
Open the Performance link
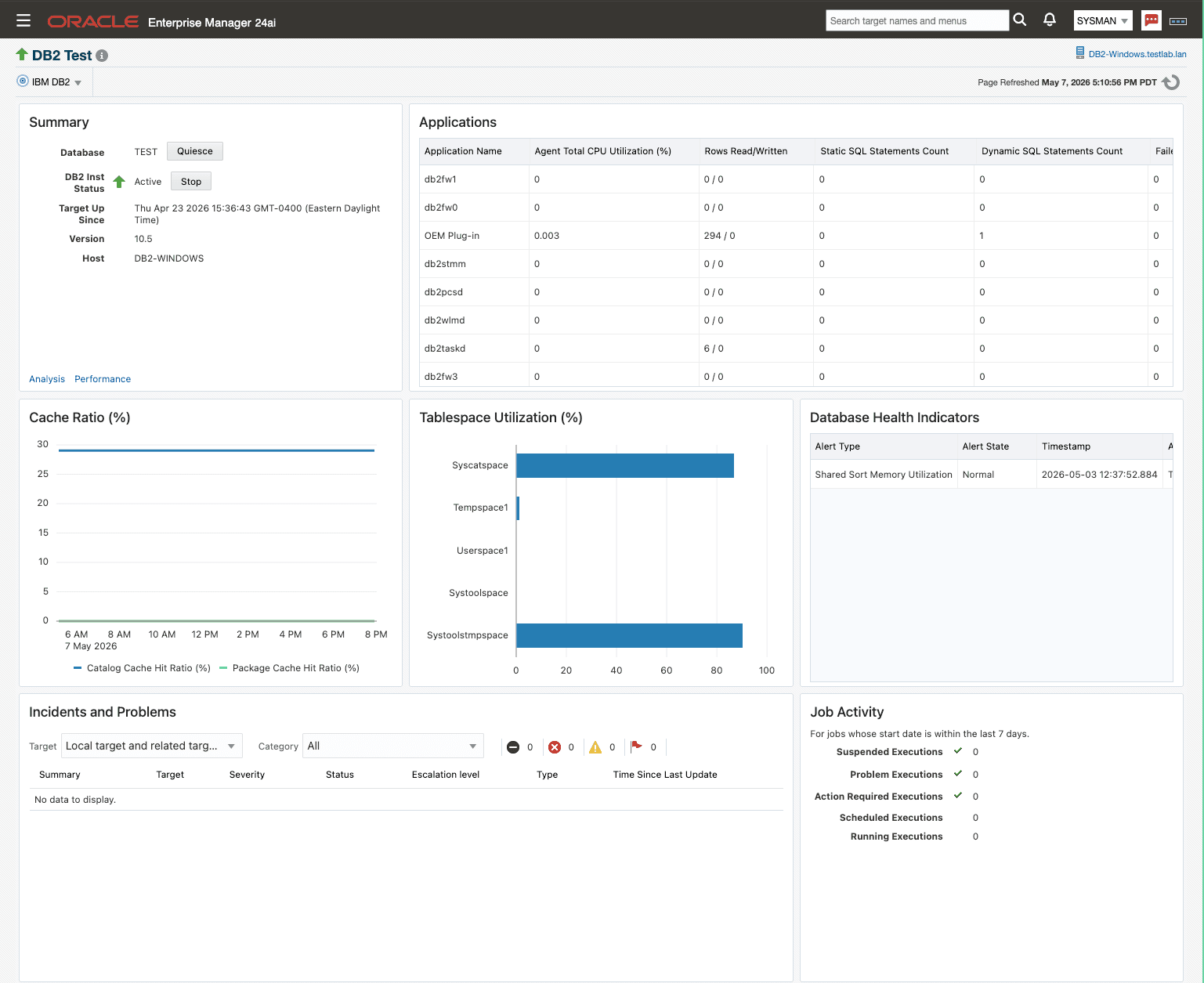coord(103,379)
